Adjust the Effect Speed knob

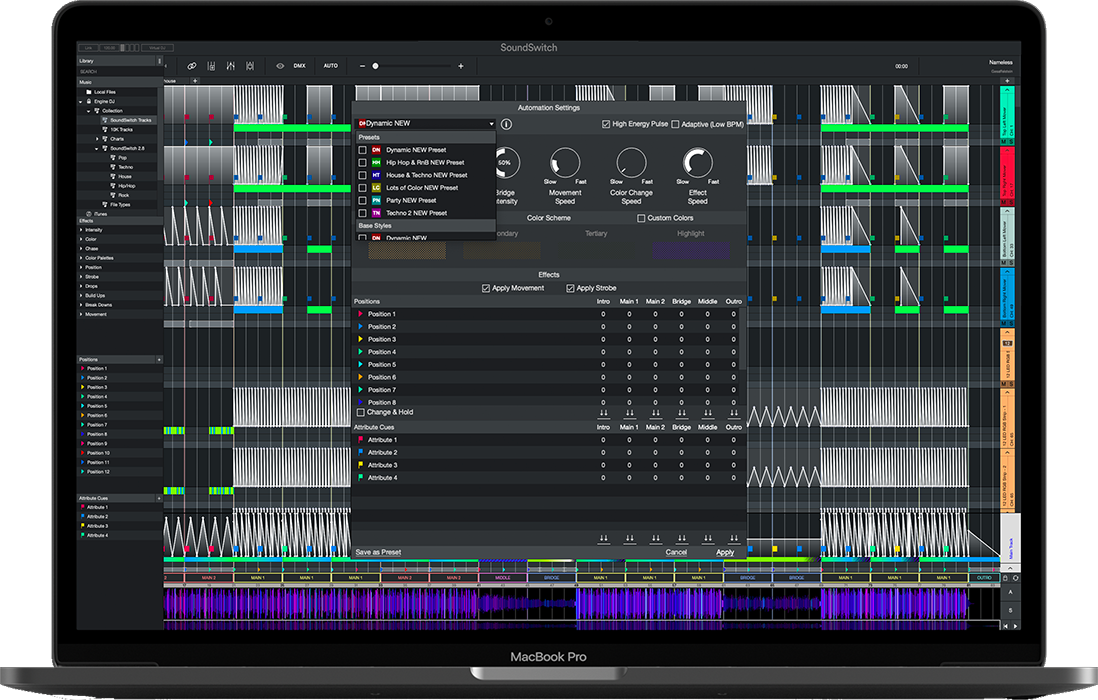coord(697,162)
